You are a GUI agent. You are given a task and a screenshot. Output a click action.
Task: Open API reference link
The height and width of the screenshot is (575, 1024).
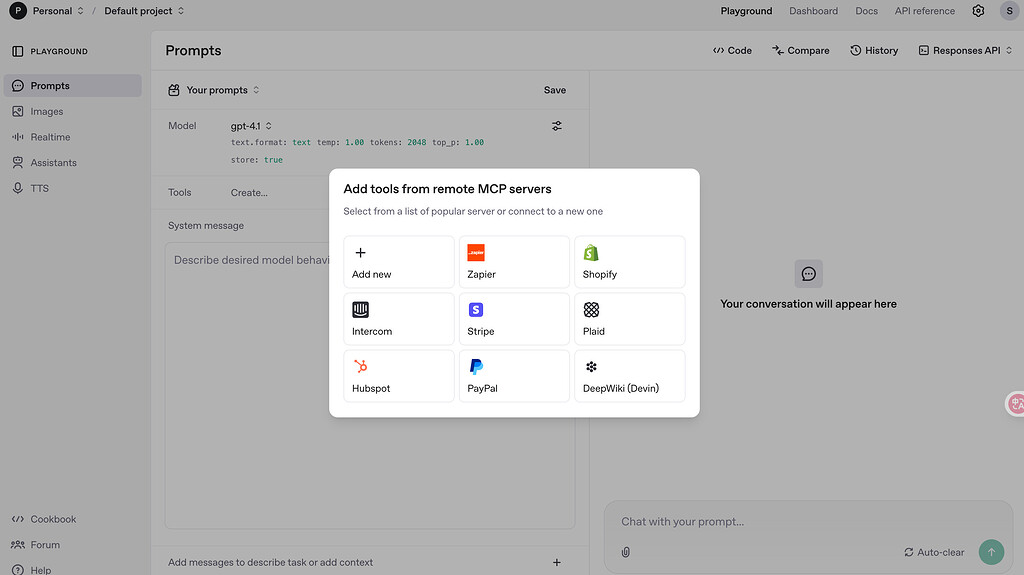point(924,11)
